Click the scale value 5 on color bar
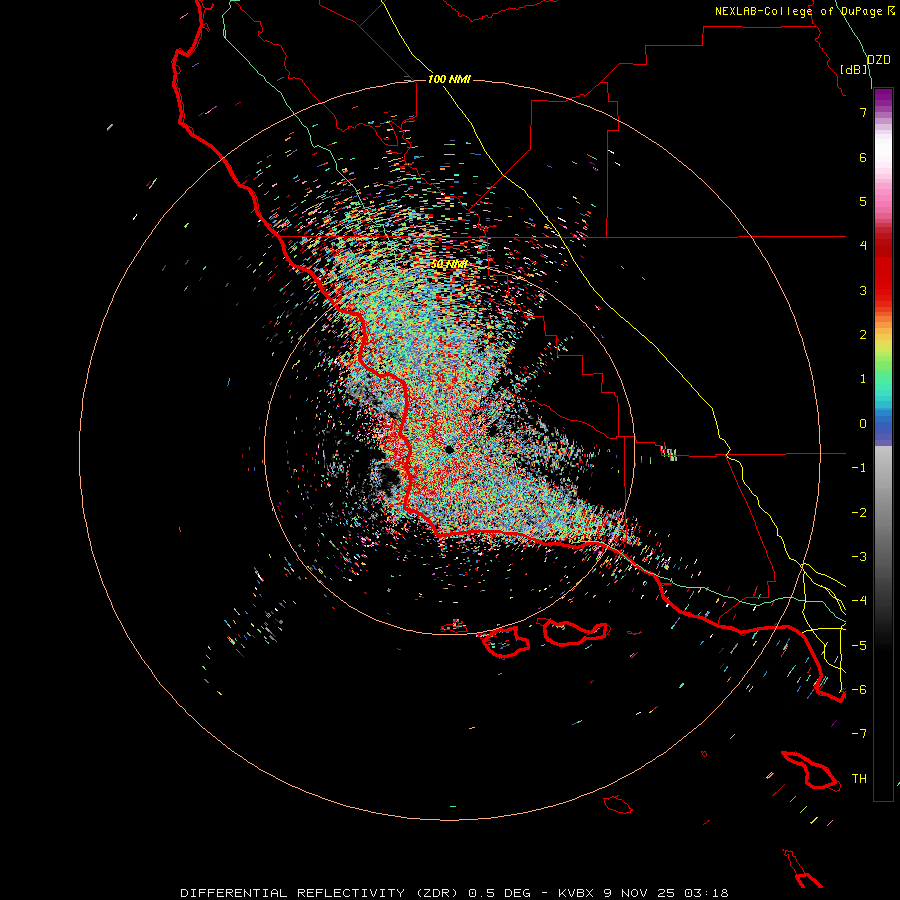The height and width of the screenshot is (900, 900). (863, 201)
